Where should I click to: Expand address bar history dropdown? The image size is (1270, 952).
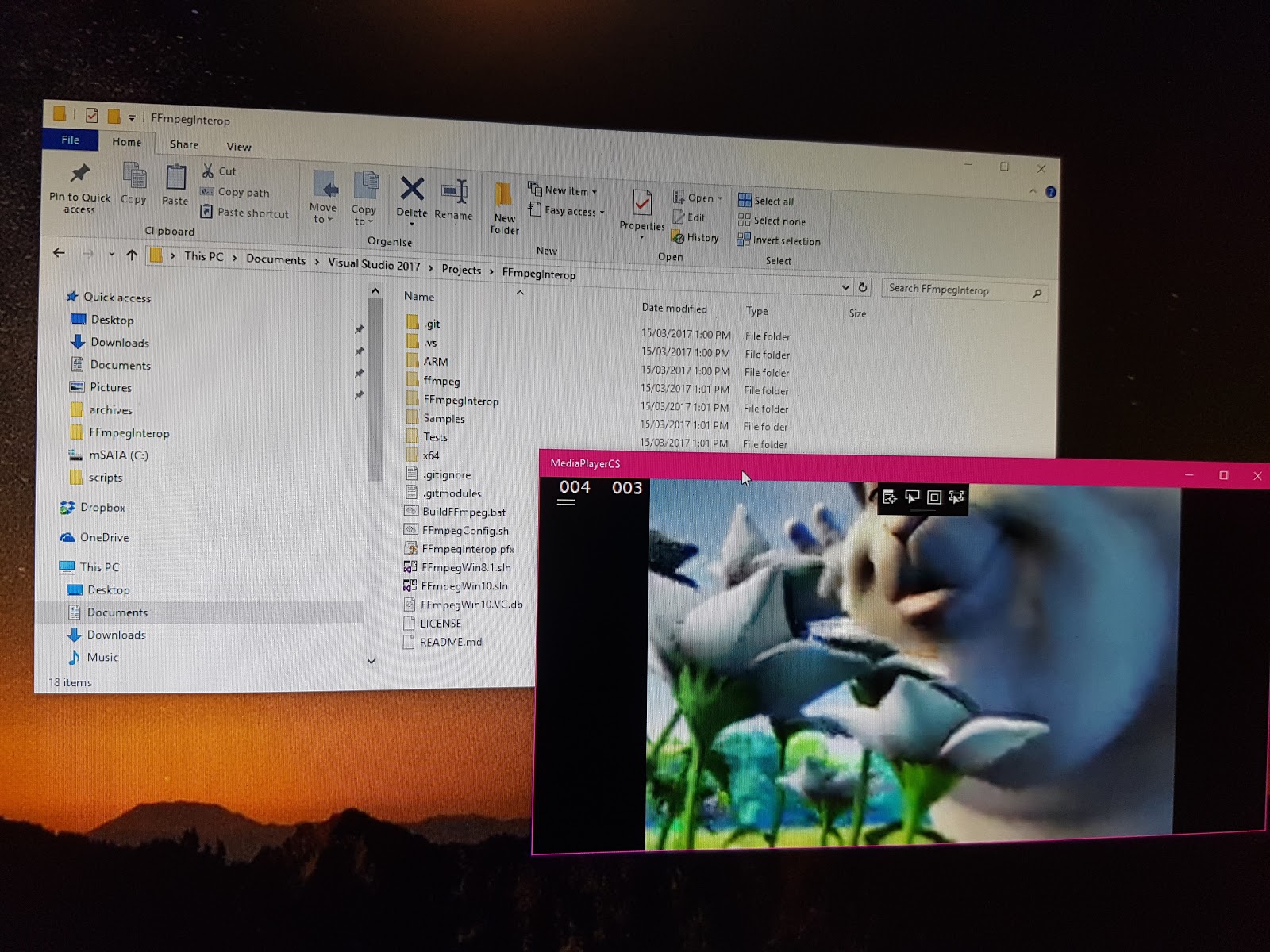pyautogui.click(x=845, y=287)
